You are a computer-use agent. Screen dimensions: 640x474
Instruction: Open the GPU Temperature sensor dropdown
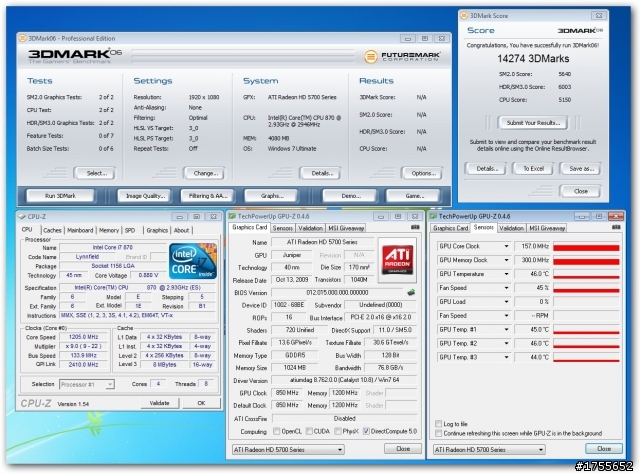click(506, 274)
